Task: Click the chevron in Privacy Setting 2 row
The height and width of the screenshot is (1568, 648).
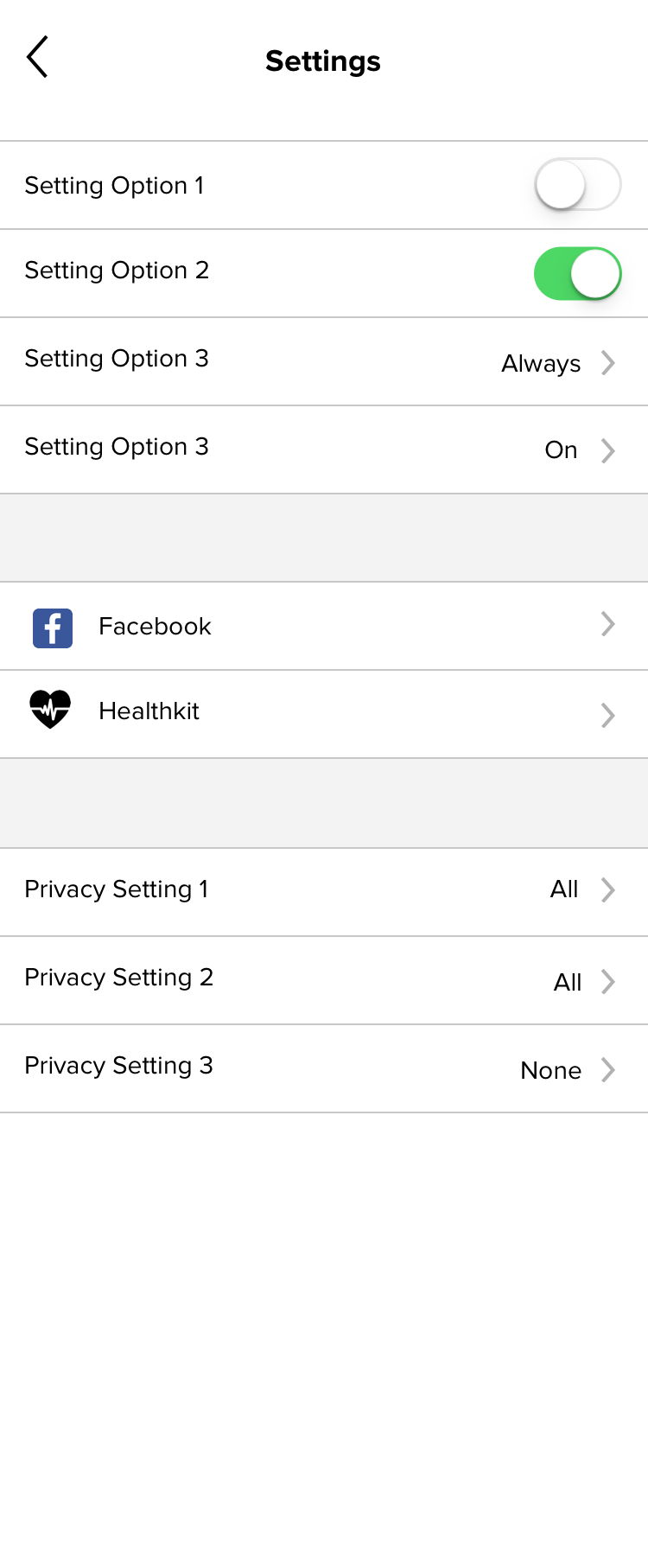Action: click(x=608, y=982)
